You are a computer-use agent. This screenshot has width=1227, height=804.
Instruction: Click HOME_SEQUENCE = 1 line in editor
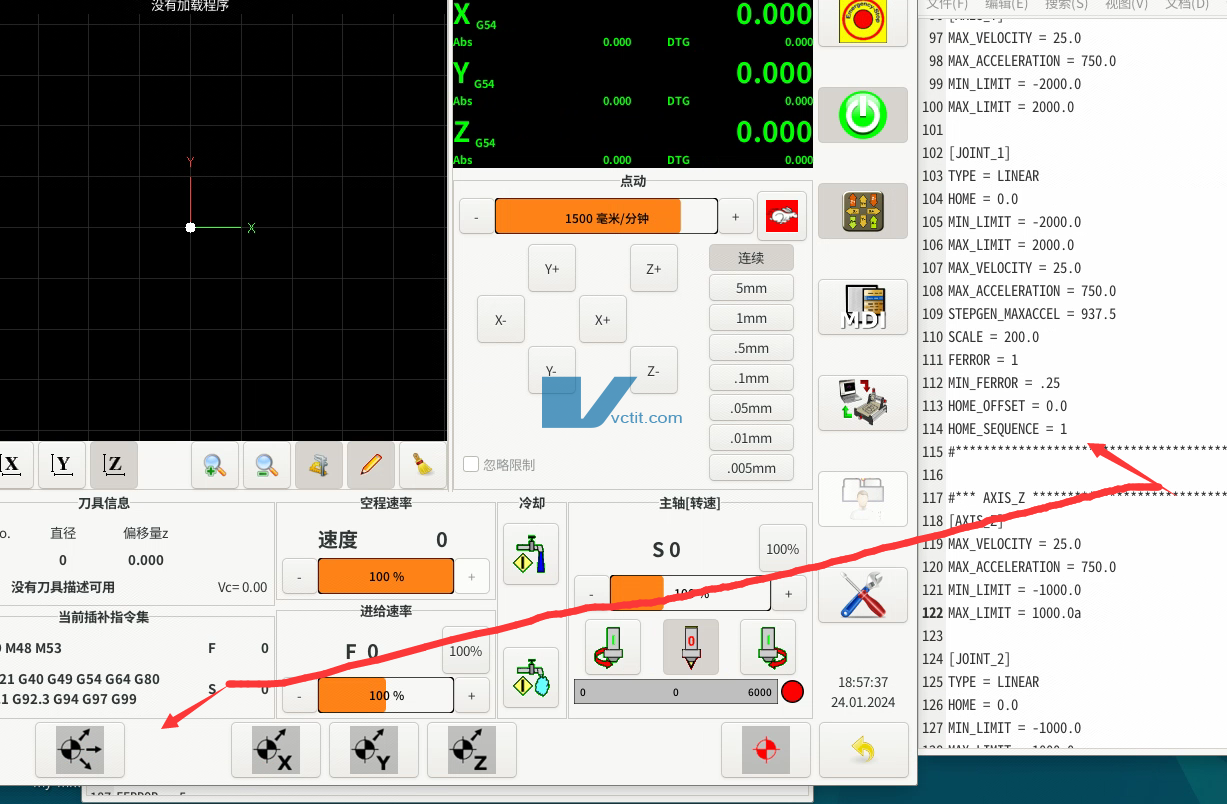[1007, 429]
